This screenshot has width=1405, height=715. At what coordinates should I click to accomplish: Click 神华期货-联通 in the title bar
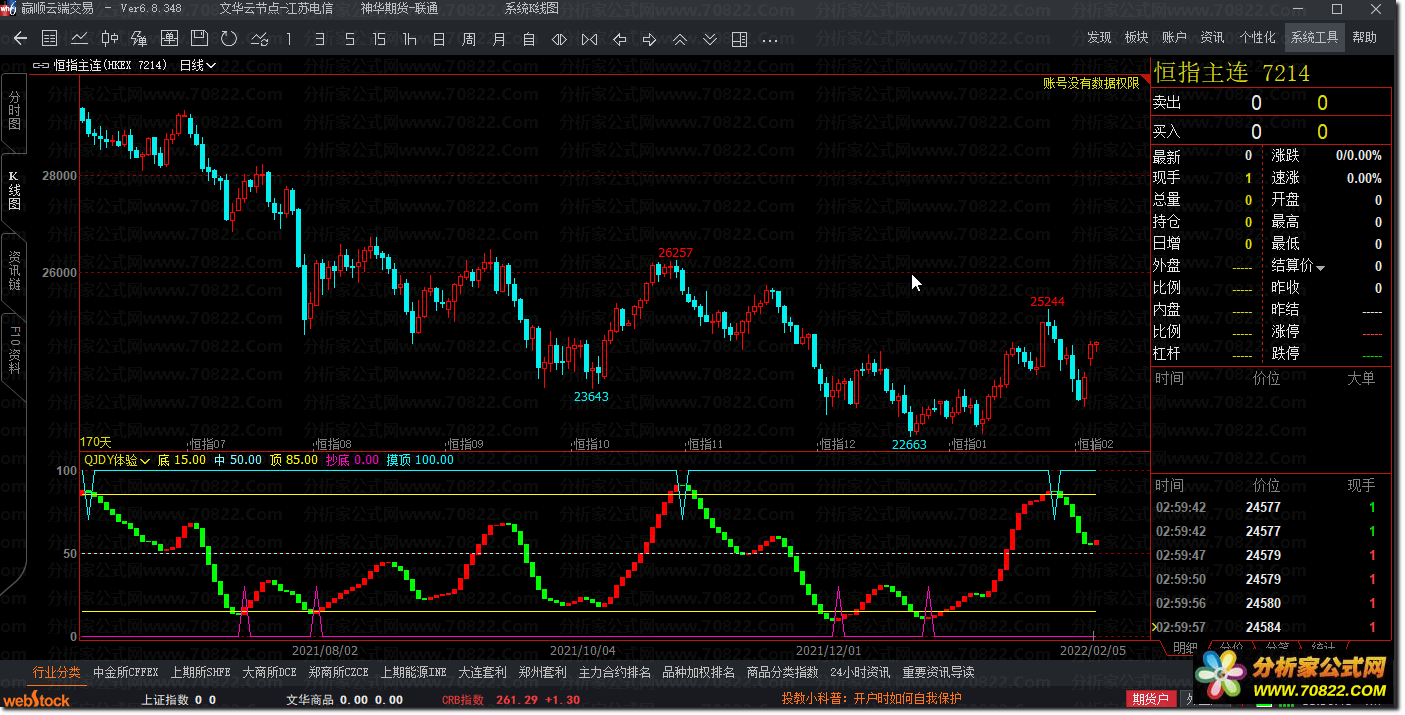click(400, 8)
